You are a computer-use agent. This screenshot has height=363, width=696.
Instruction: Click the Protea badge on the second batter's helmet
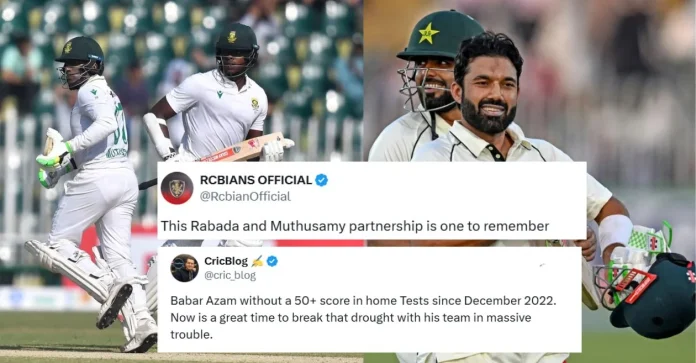(x=232, y=37)
